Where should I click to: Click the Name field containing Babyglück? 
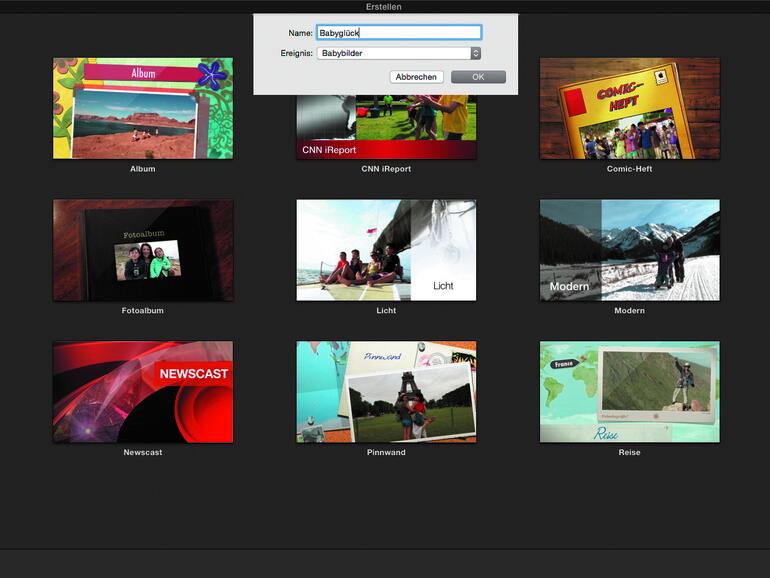point(399,32)
